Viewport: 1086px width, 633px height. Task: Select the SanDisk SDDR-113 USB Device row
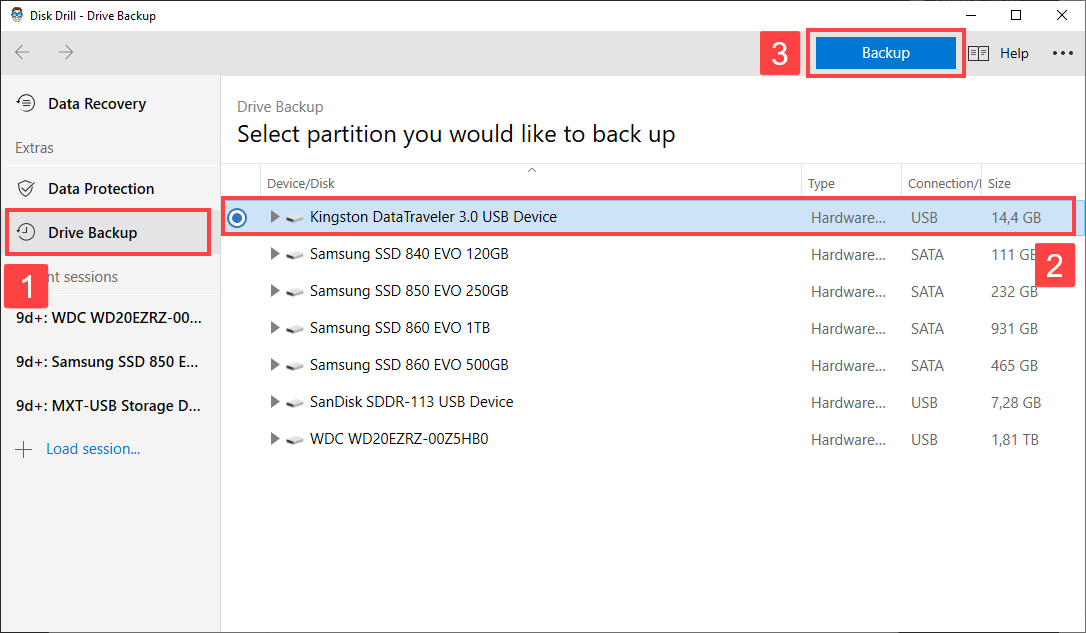652,402
